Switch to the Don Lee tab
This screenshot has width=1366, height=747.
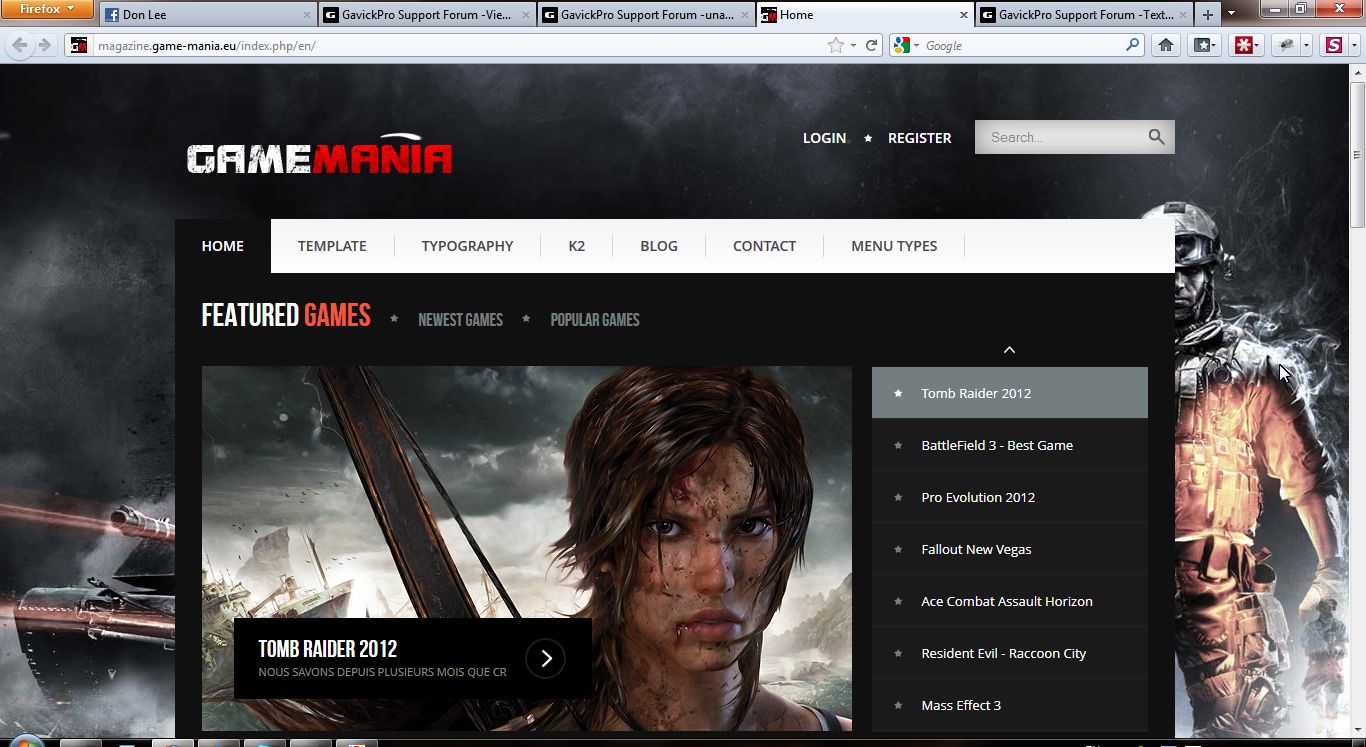[x=208, y=15]
